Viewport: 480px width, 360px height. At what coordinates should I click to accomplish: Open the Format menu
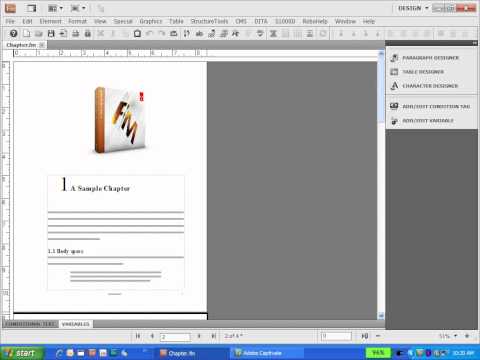78,21
